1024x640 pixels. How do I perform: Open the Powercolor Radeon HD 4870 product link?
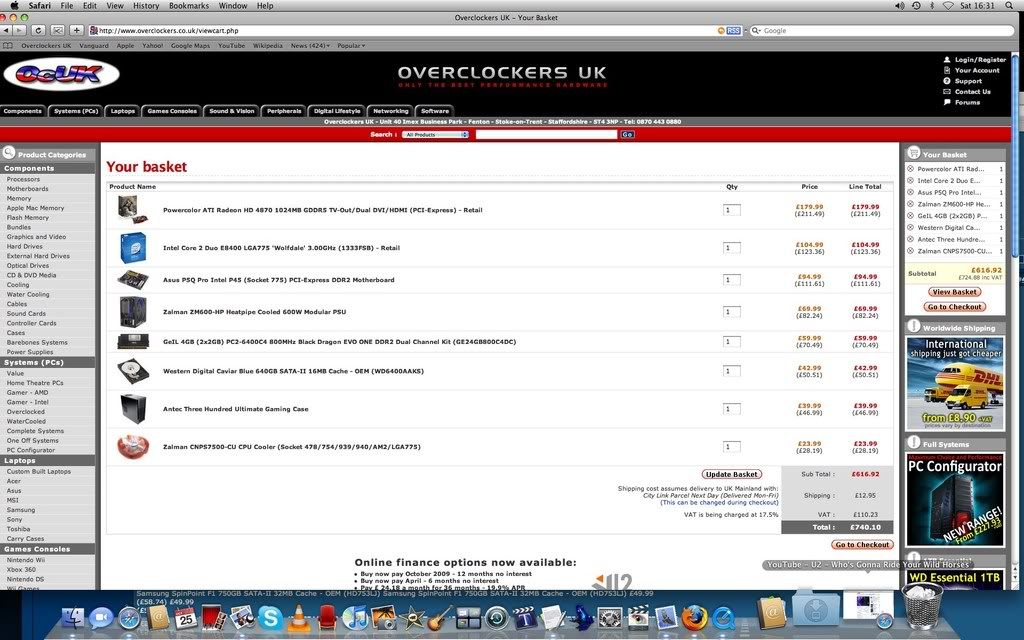(322, 210)
